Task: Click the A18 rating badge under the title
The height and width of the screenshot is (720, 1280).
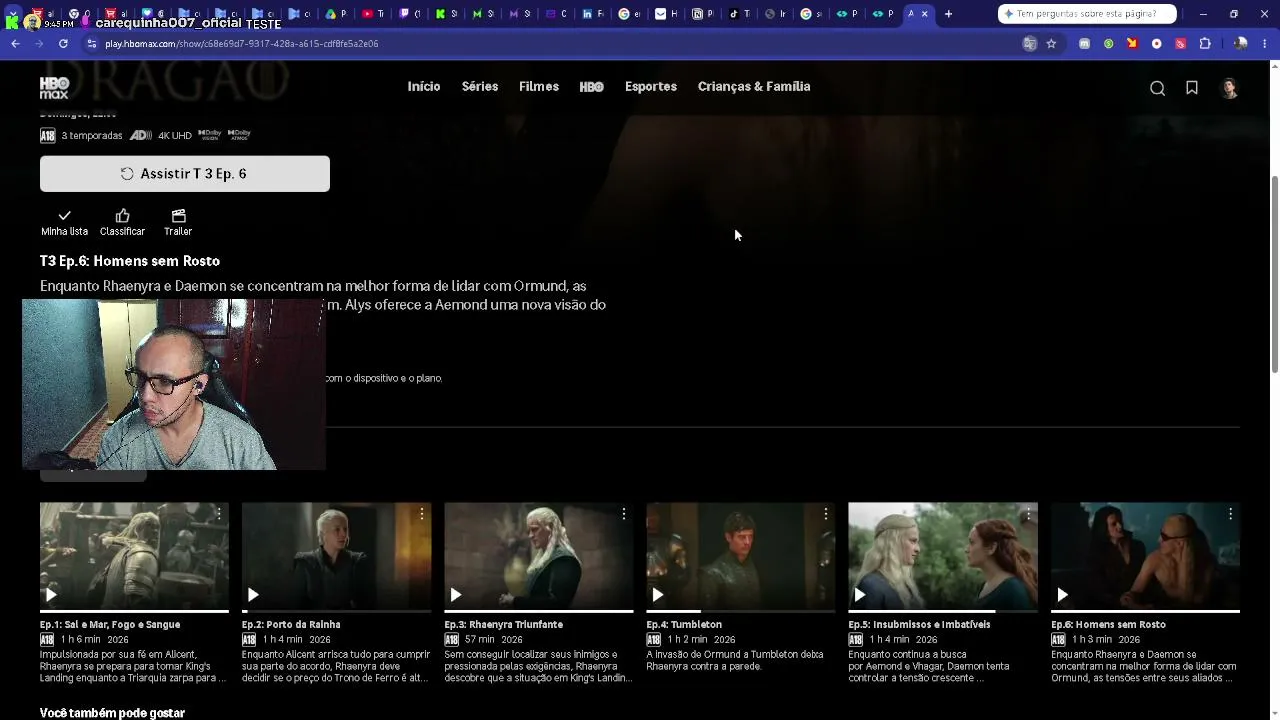Action: click(48, 136)
